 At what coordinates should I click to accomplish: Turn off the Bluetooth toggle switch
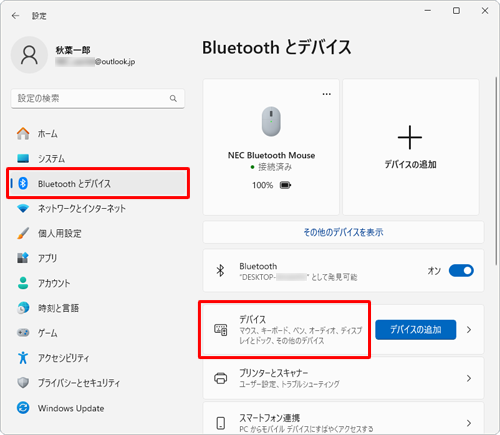461,271
